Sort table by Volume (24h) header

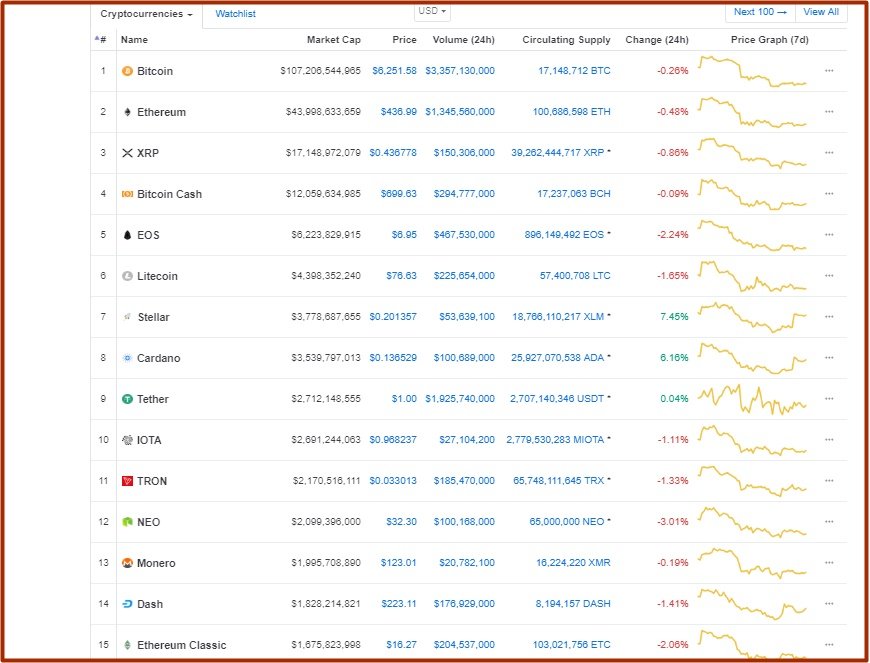464,40
